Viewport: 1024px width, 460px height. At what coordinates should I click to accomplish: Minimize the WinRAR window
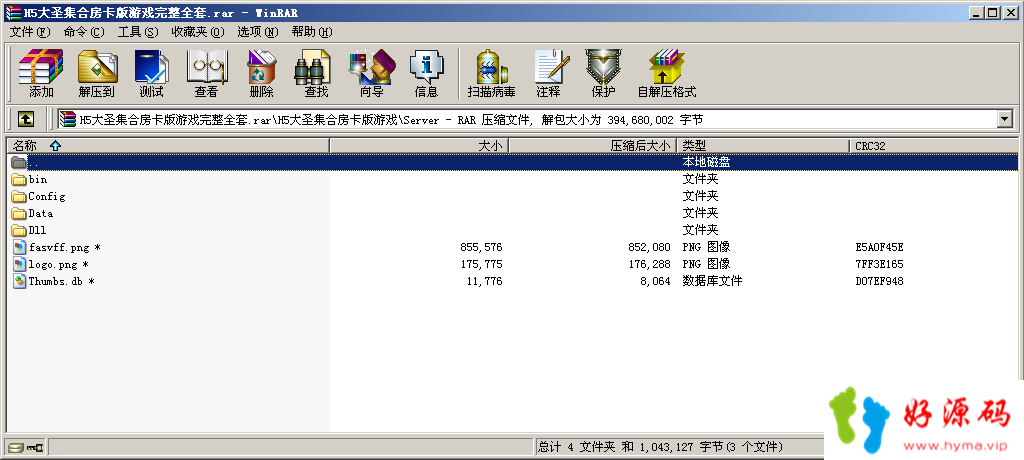[x=977, y=12]
